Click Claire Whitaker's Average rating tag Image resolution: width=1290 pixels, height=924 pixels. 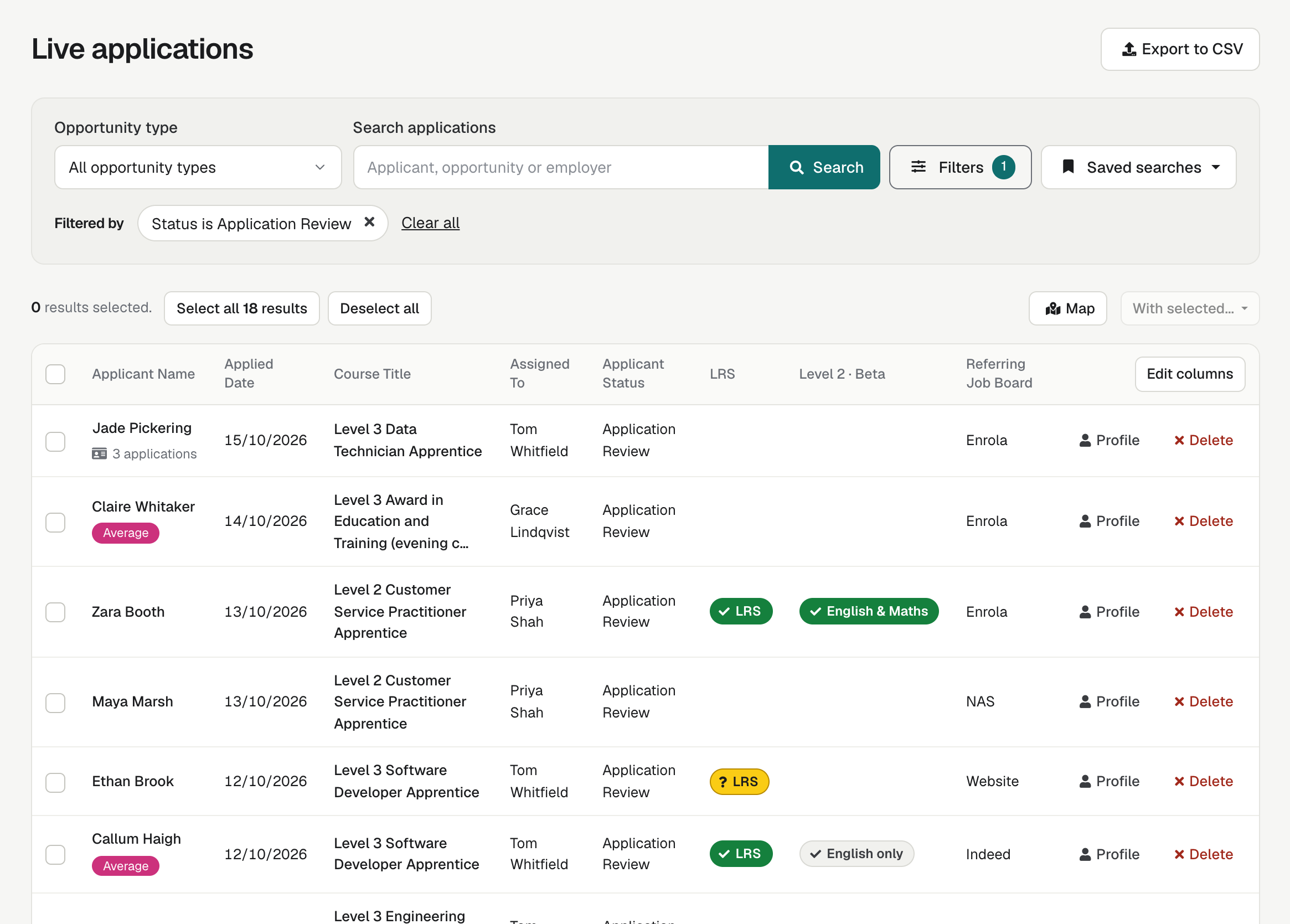pos(126,533)
